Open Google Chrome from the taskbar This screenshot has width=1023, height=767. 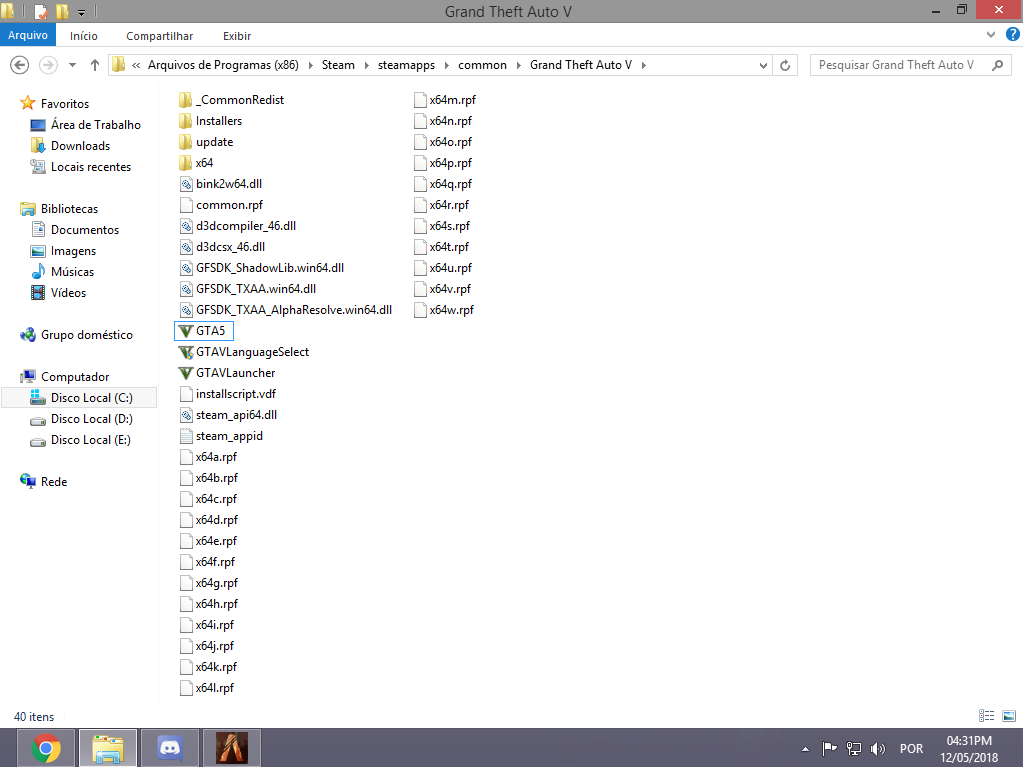(46, 748)
